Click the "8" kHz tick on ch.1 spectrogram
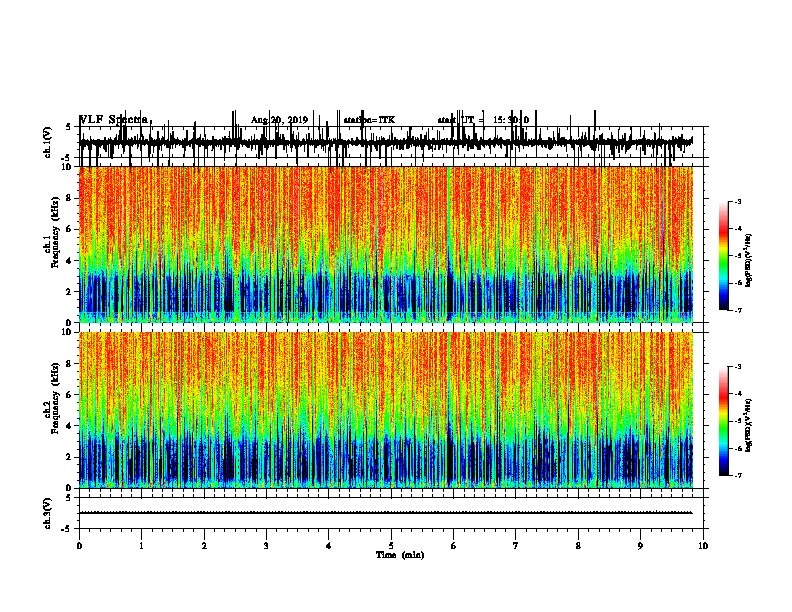 [70, 198]
